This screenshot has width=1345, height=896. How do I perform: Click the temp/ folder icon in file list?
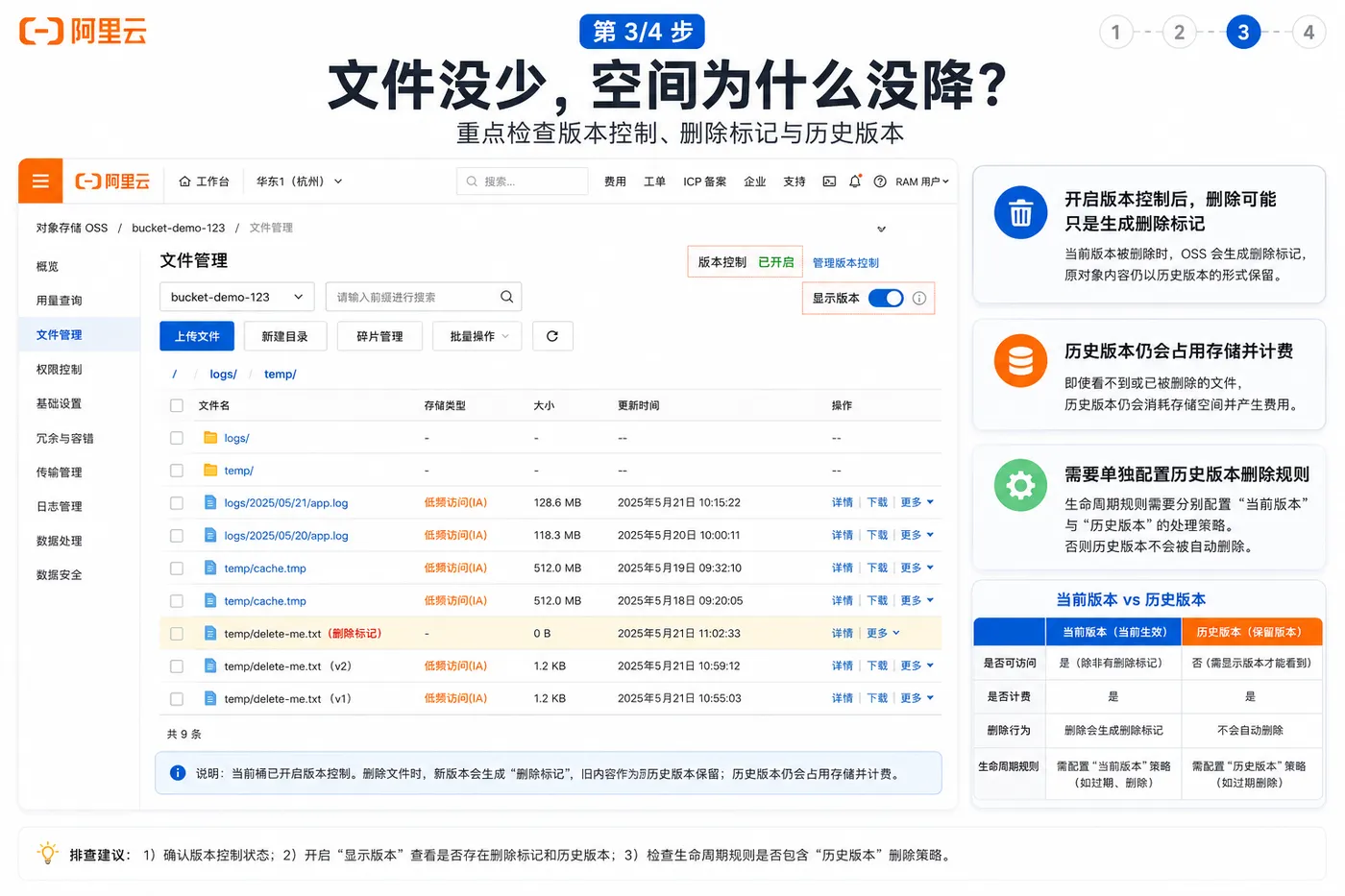pos(210,471)
